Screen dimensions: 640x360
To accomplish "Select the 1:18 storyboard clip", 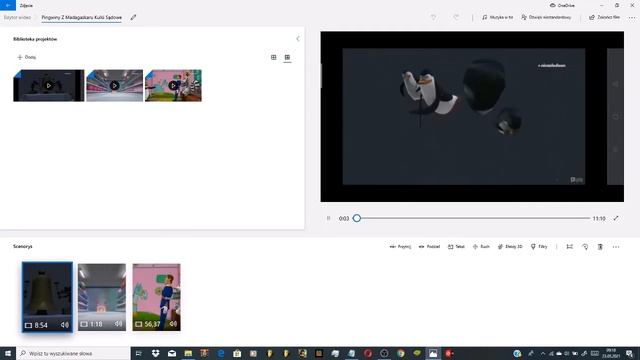I will (102, 297).
